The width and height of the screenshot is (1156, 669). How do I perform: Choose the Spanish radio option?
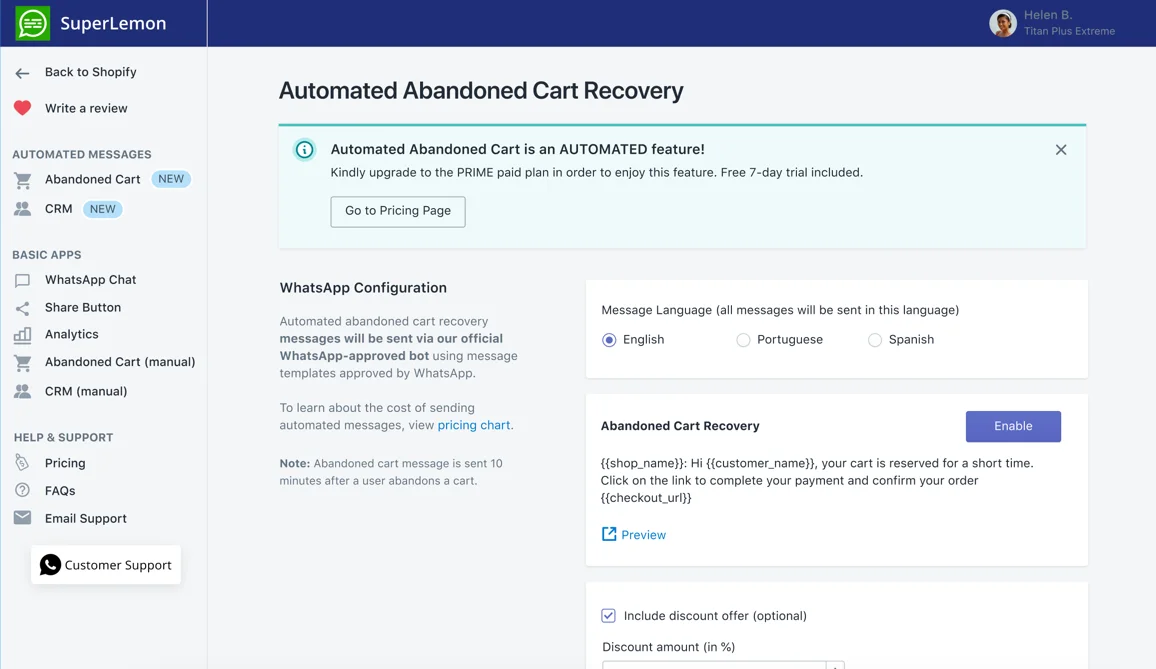(875, 340)
